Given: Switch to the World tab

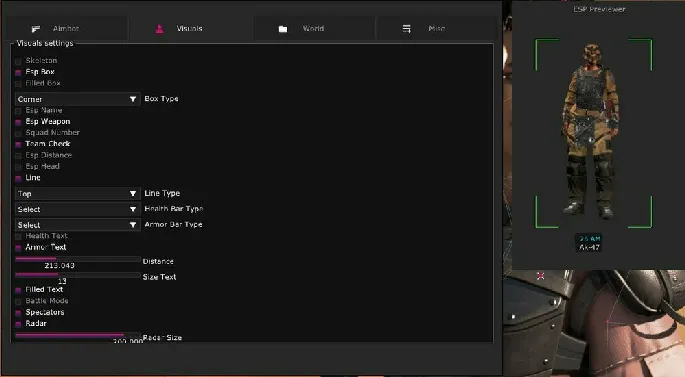Looking at the screenshot, I should 313,29.
